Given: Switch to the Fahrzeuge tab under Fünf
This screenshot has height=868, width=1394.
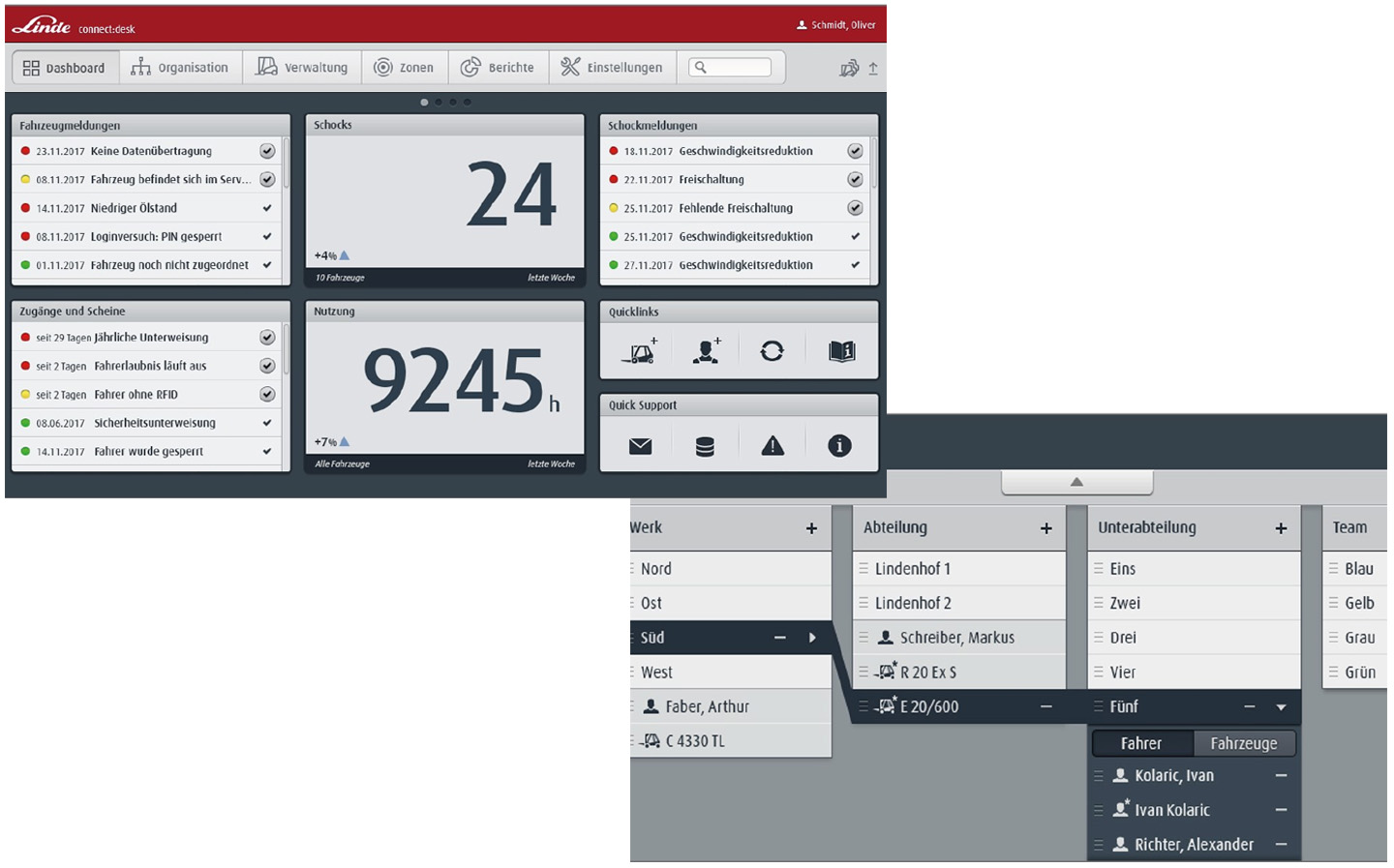Looking at the screenshot, I should click(x=1245, y=744).
